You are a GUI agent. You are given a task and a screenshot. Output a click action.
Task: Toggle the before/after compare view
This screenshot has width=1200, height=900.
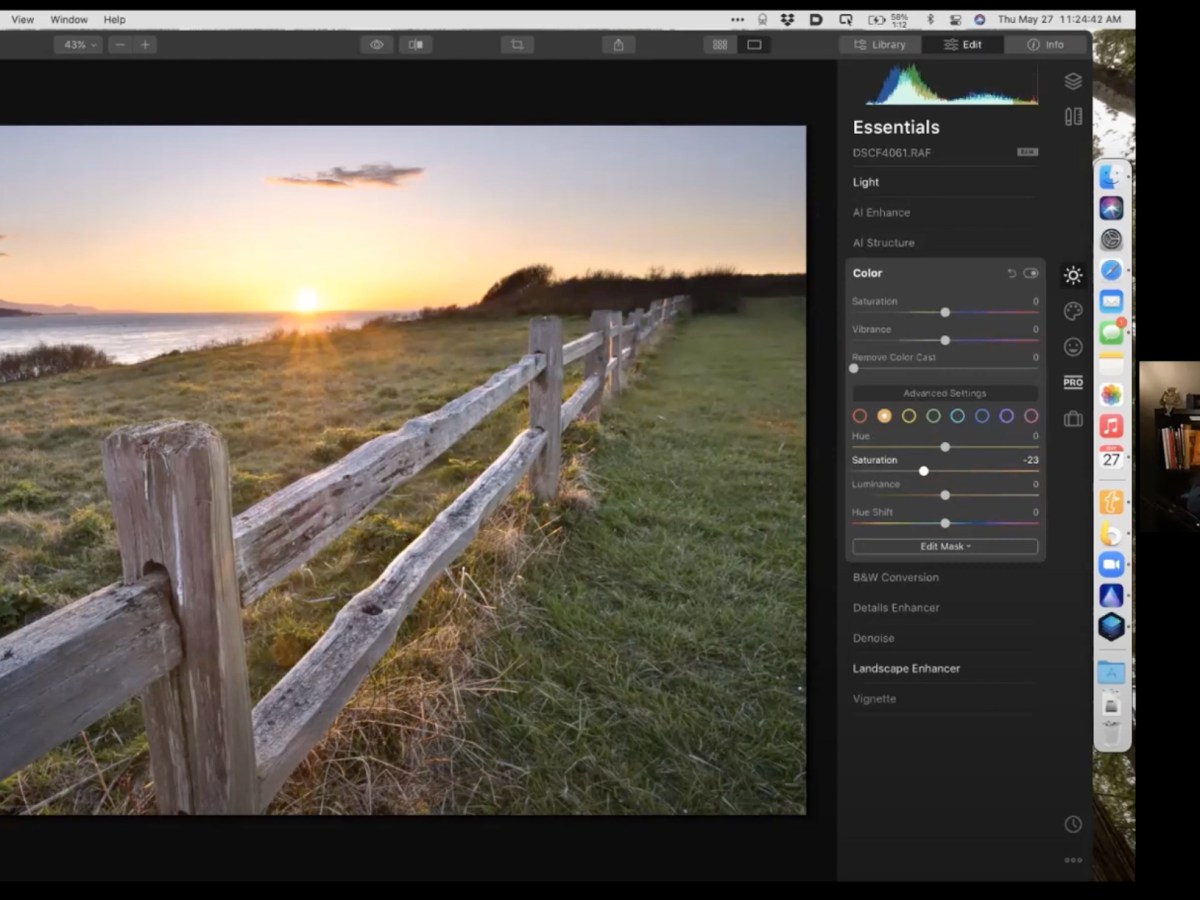coord(415,45)
